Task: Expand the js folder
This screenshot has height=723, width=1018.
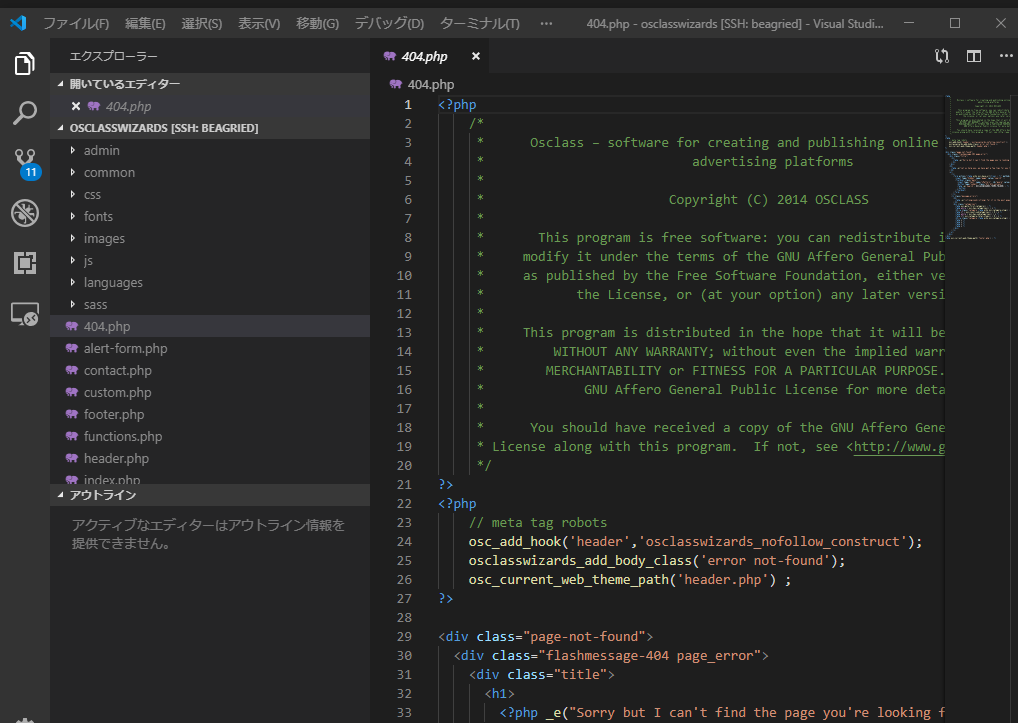Action: click(x=73, y=261)
